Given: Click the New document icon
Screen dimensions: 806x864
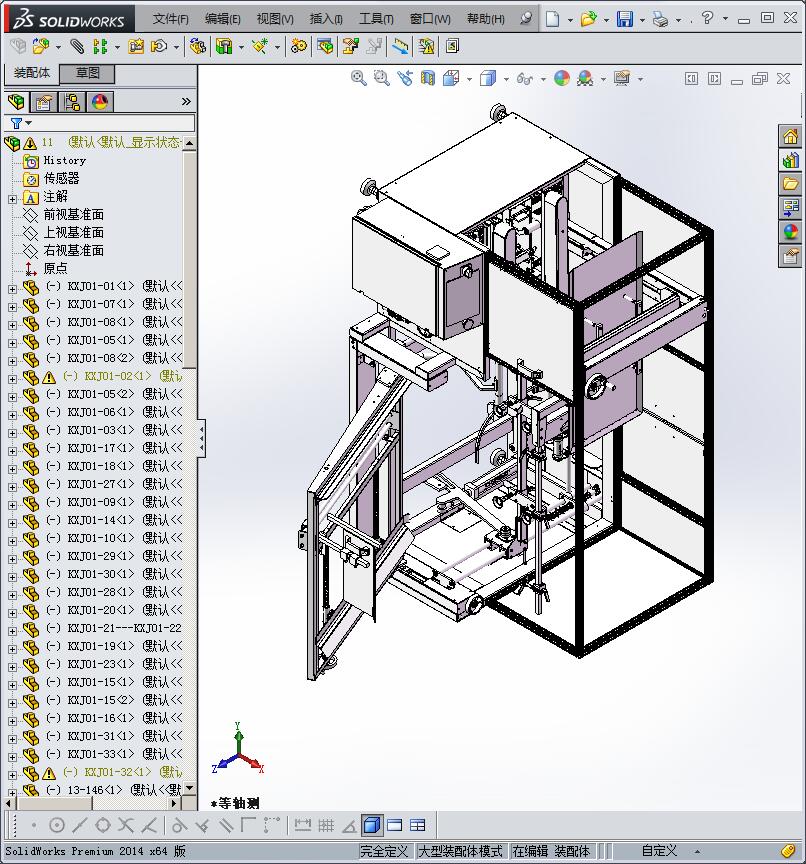Looking at the screenshot, I should pos(552,19).
